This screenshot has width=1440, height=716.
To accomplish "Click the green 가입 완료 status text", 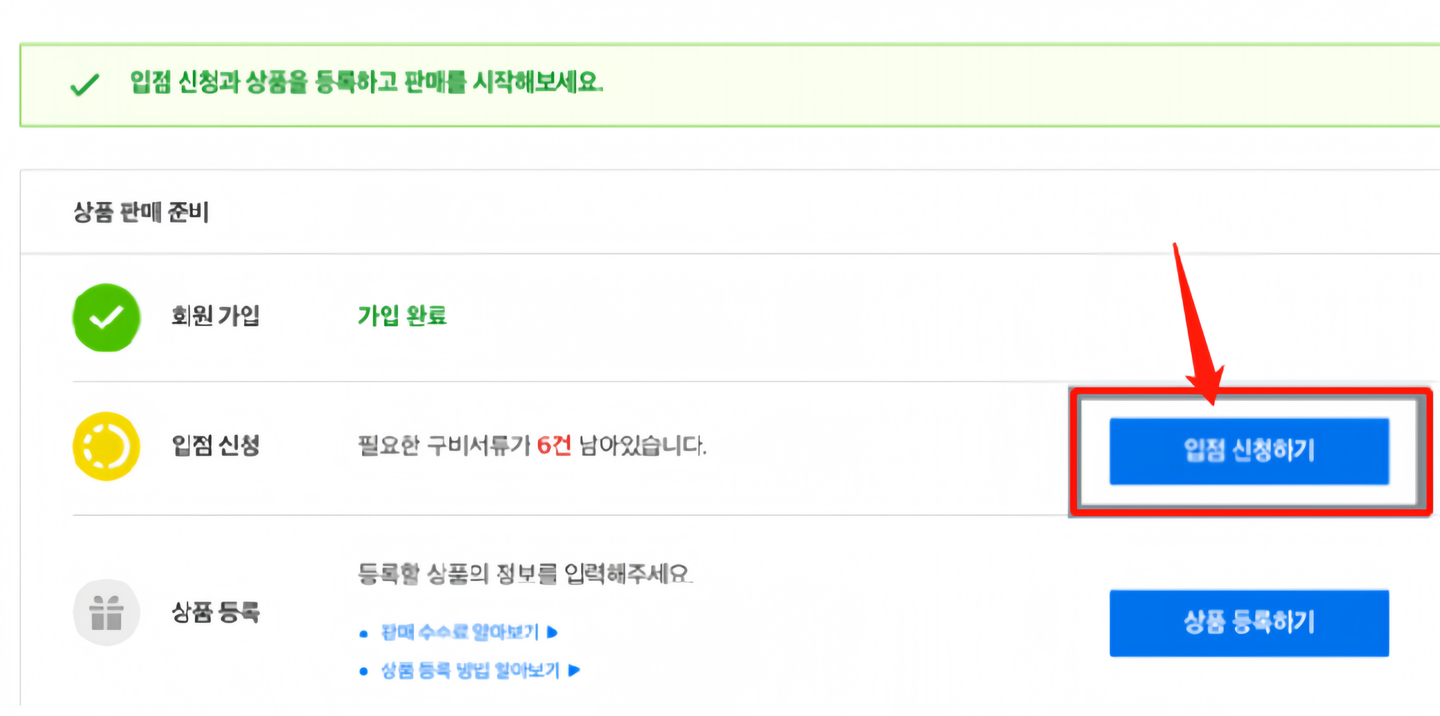I will [x=402, y=317].
